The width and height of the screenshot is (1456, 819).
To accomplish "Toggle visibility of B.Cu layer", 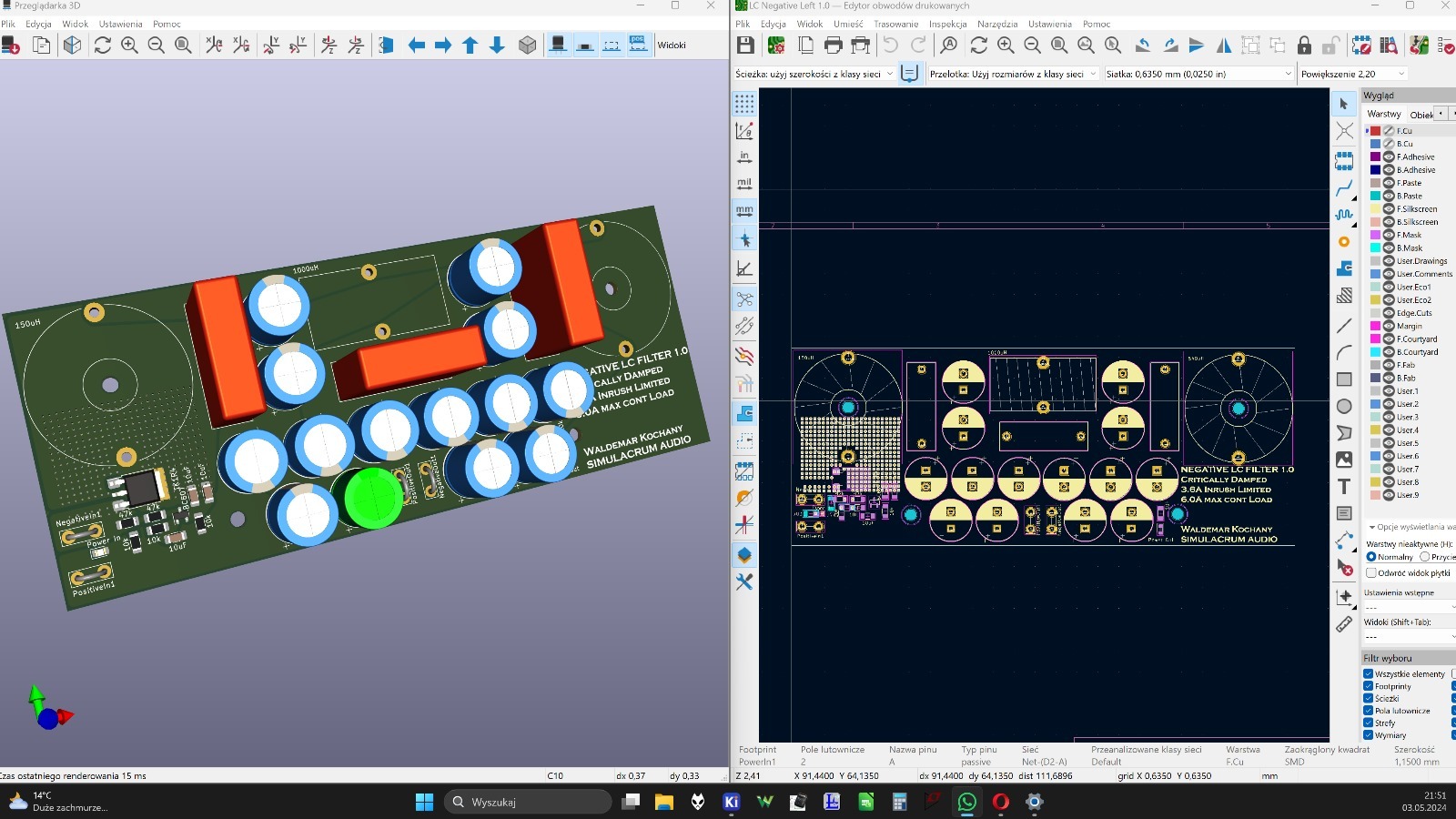I will 1389,144.
